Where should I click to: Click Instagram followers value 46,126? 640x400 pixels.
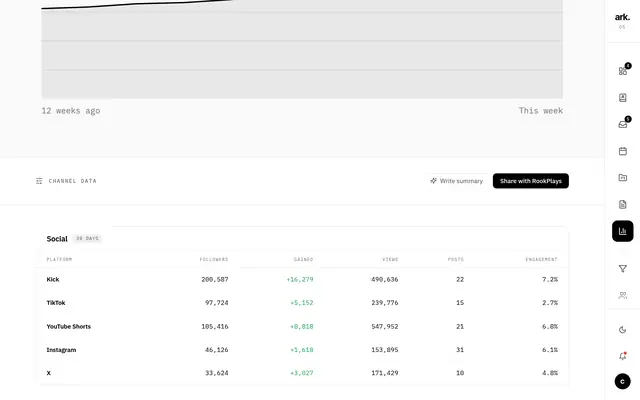pyautogui.click(x=217, y=350)
